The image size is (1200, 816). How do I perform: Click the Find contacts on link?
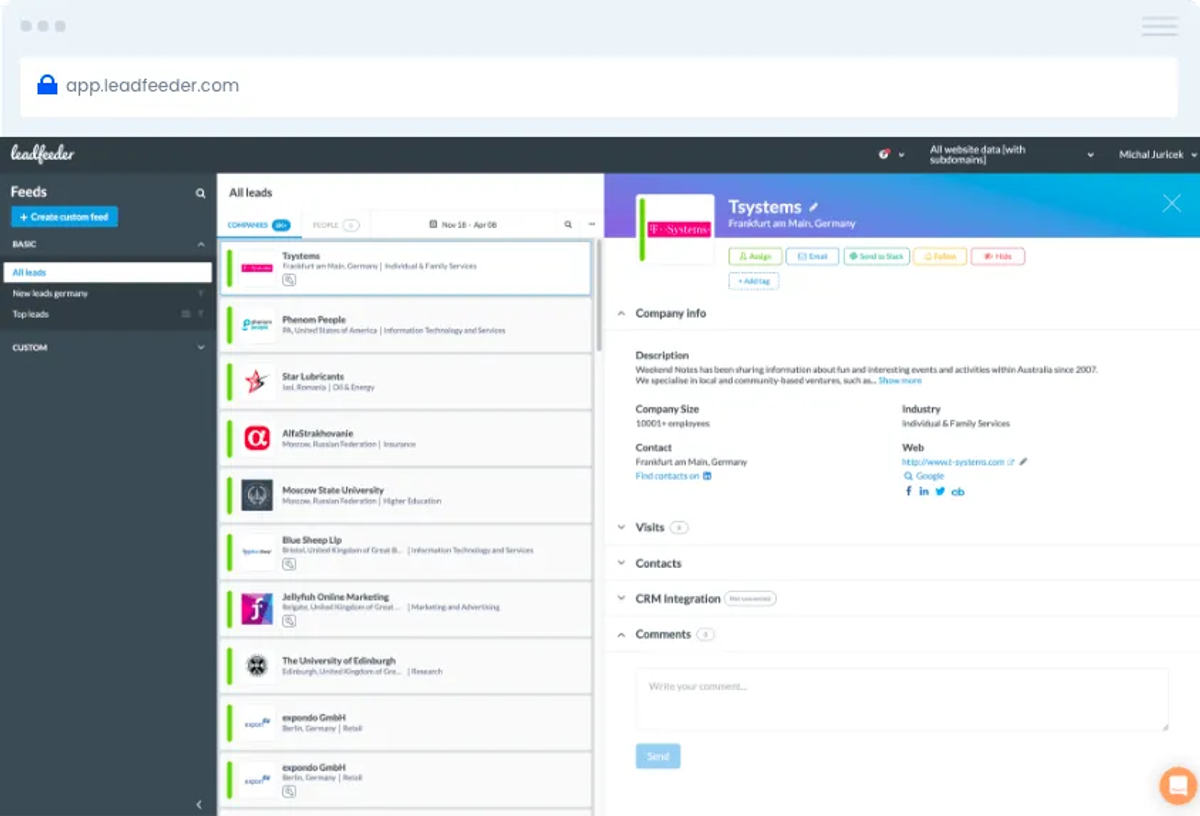click(667, 476)
